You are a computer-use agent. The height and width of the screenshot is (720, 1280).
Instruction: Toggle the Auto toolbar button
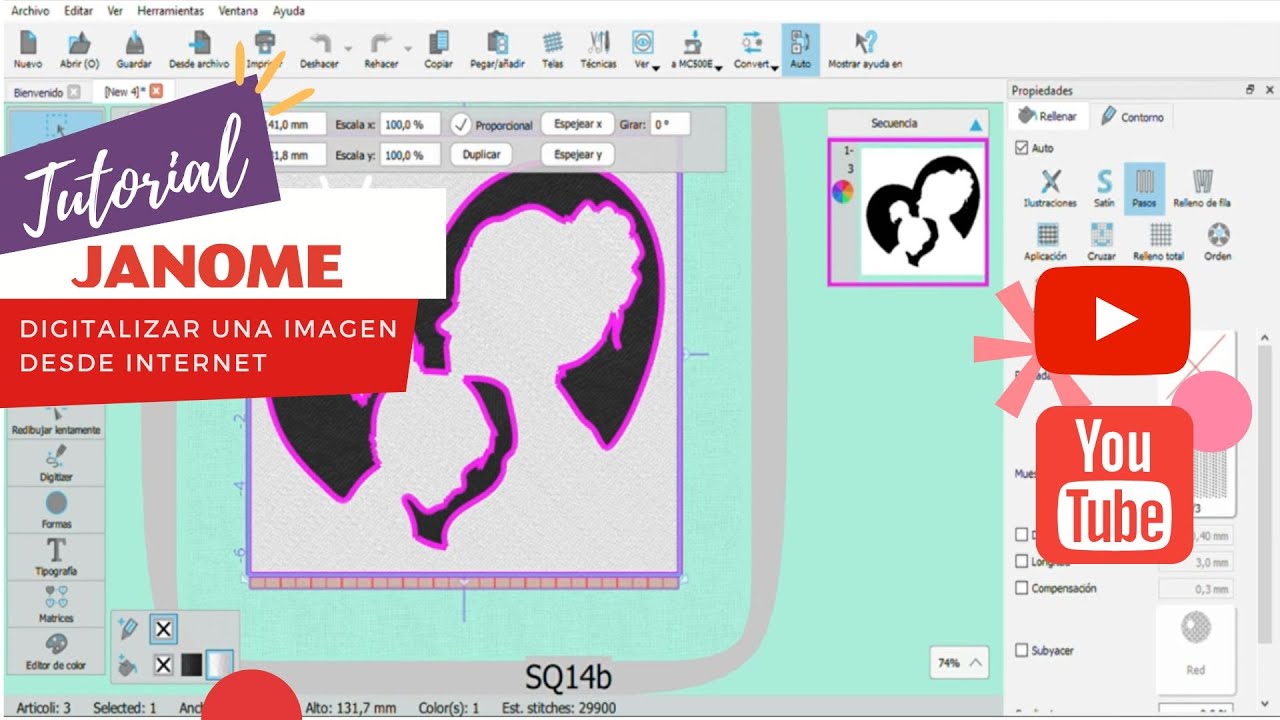tap(800, 50)
